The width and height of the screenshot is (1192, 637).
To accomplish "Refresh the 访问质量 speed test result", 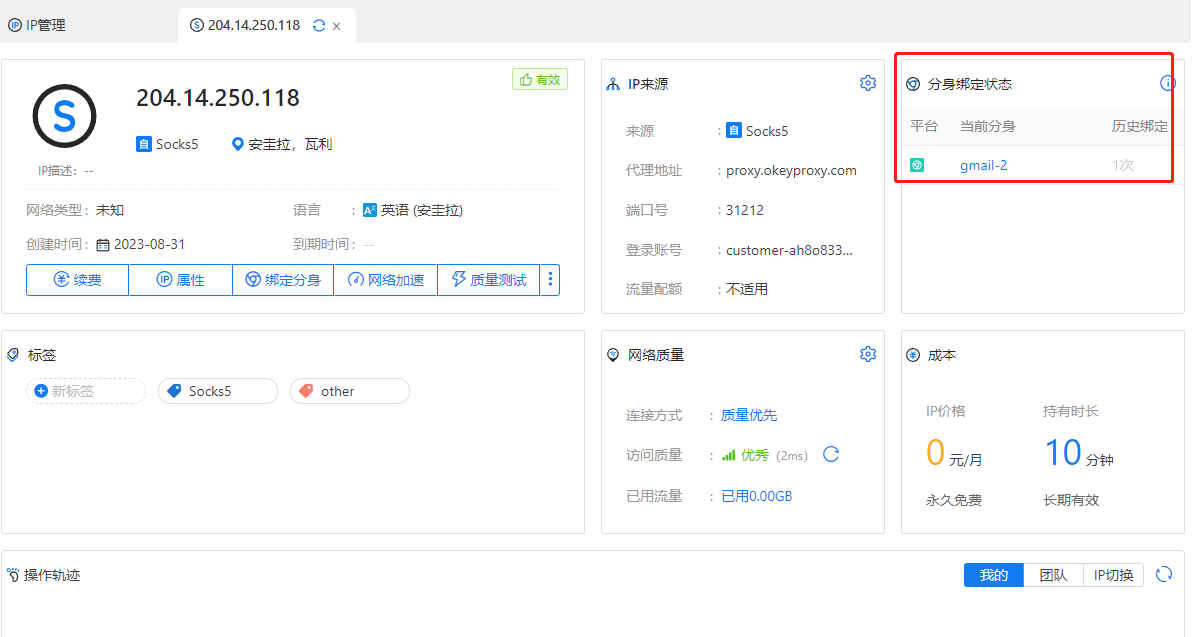I will (830, 455).
